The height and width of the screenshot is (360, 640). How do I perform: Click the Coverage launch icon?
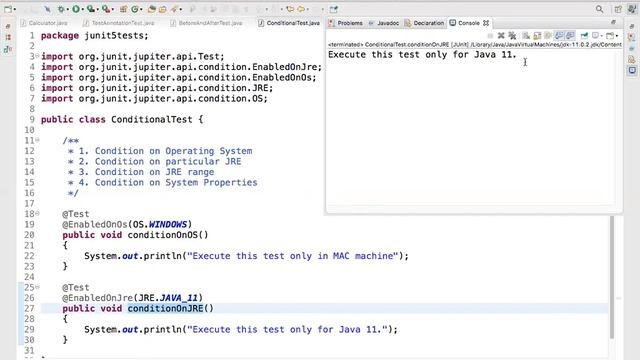(x=90, y=9)
